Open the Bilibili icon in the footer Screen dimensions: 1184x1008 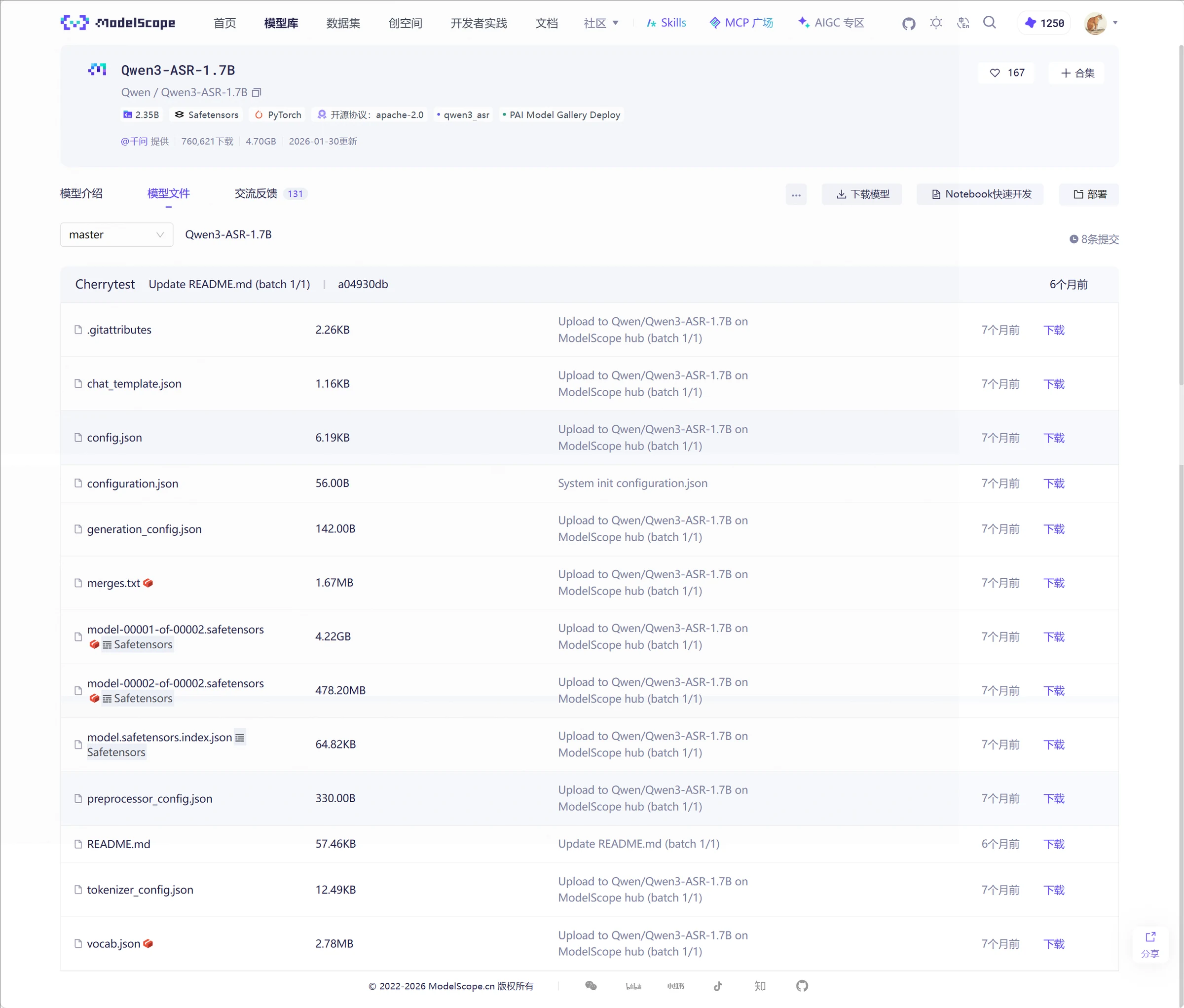633,986
